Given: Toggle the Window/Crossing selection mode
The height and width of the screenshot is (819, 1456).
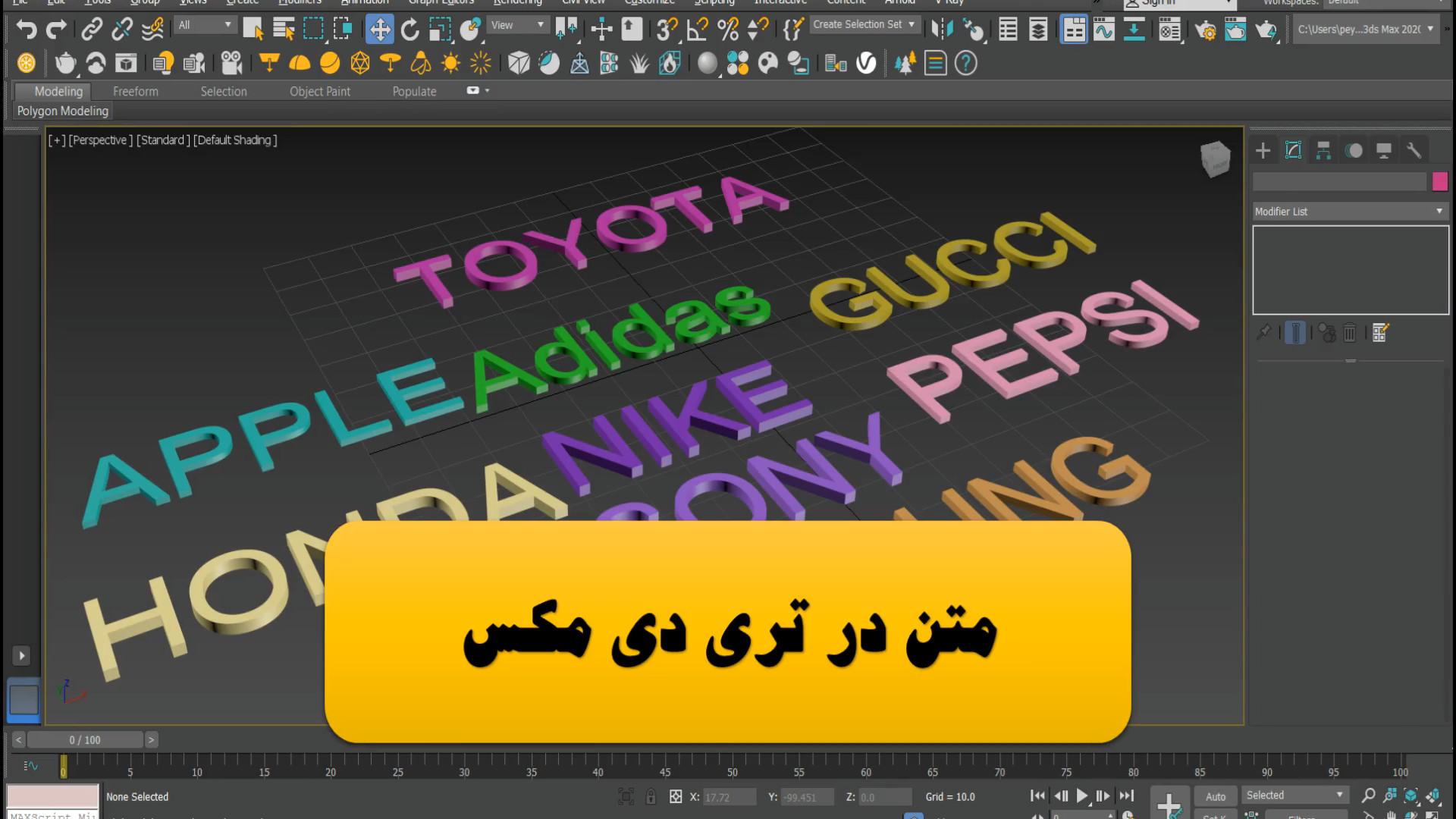Looking at the screenshot, I should 343,30.
